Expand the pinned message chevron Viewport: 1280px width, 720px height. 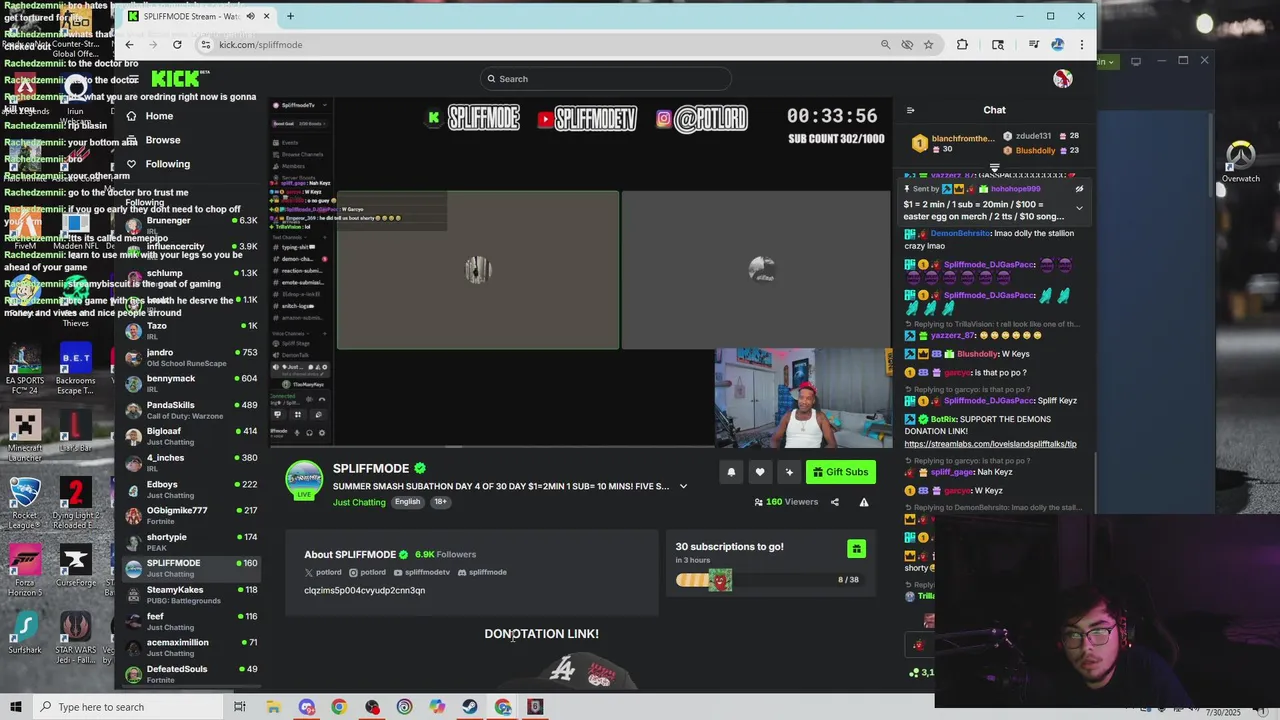(1079, 208)
